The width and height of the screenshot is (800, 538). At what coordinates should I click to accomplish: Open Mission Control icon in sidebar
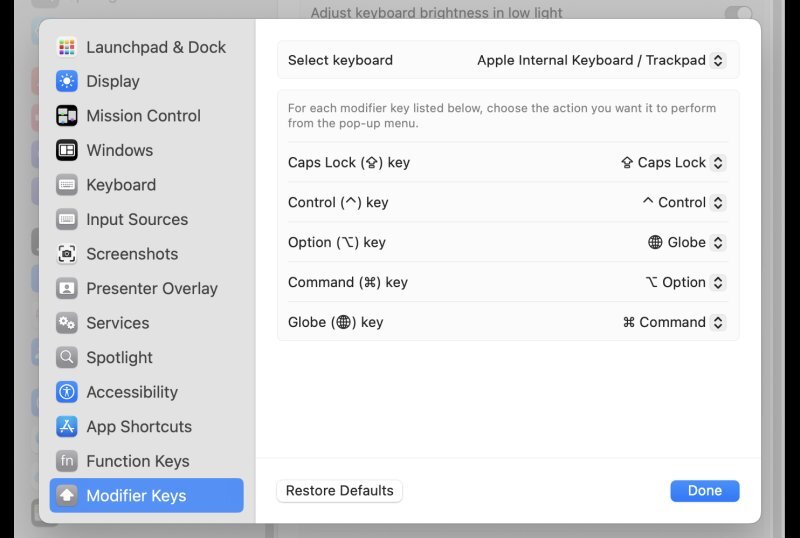[67, 116]
